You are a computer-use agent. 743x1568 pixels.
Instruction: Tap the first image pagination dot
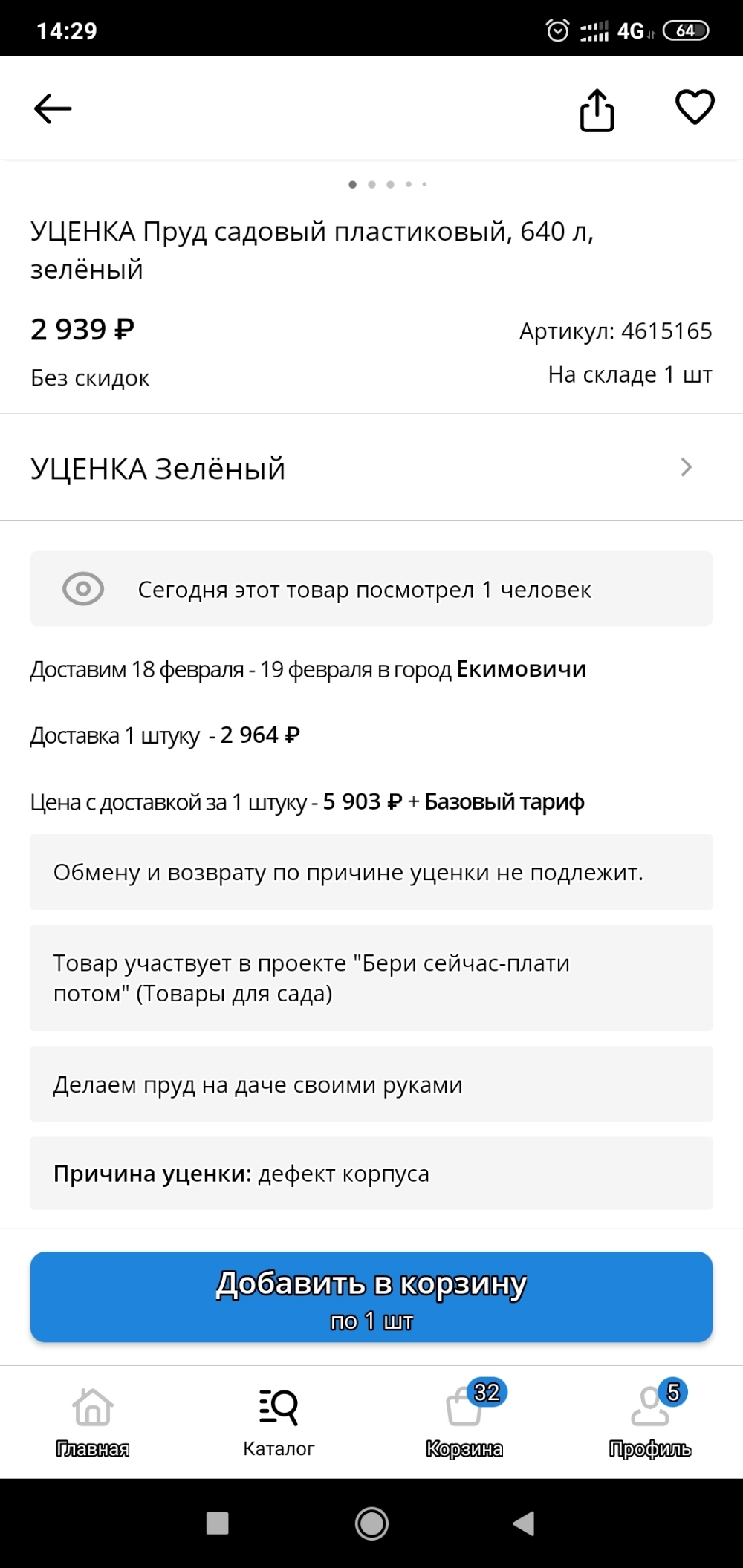(x=352, y=184)
